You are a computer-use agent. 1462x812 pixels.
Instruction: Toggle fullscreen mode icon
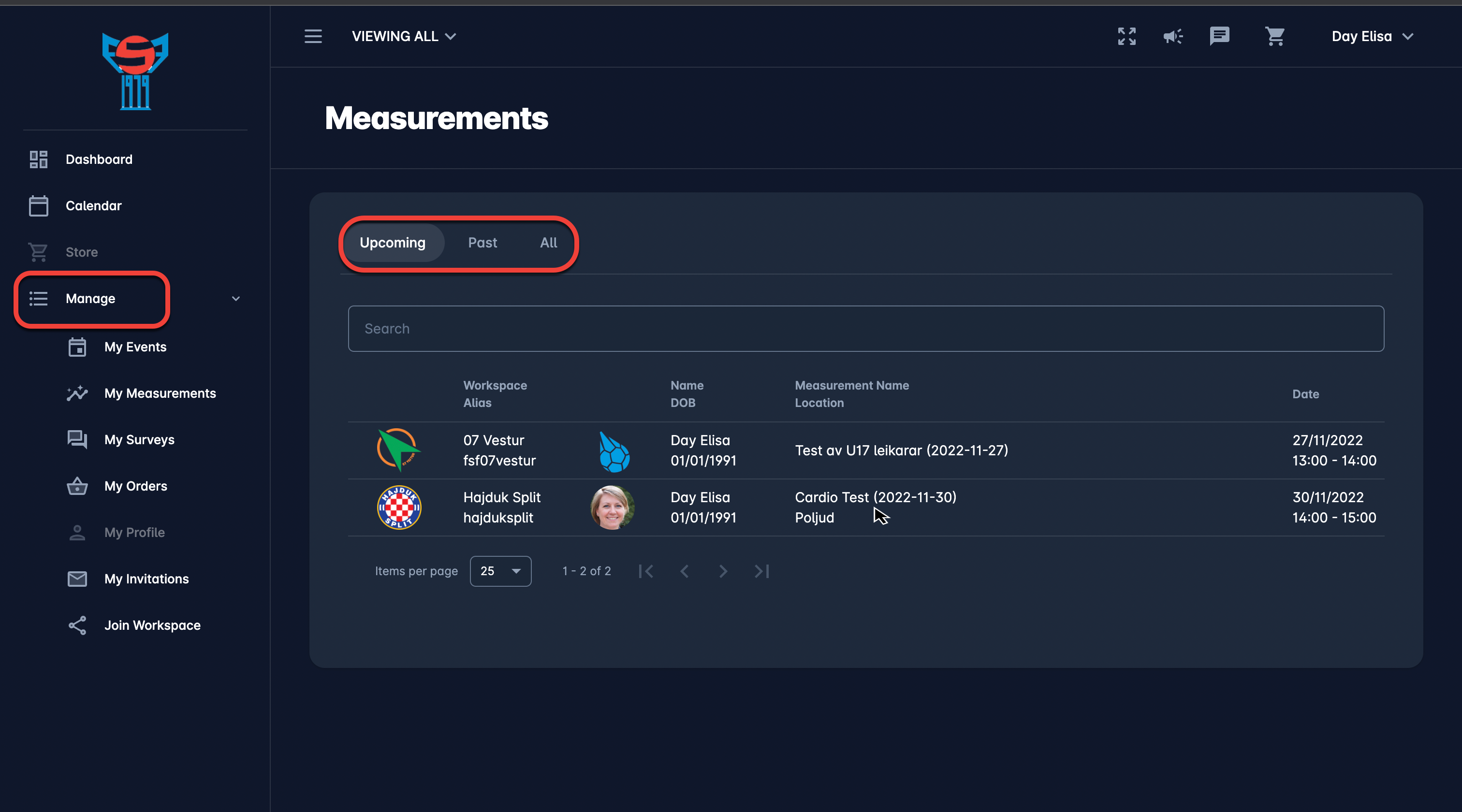[1126, 36]
